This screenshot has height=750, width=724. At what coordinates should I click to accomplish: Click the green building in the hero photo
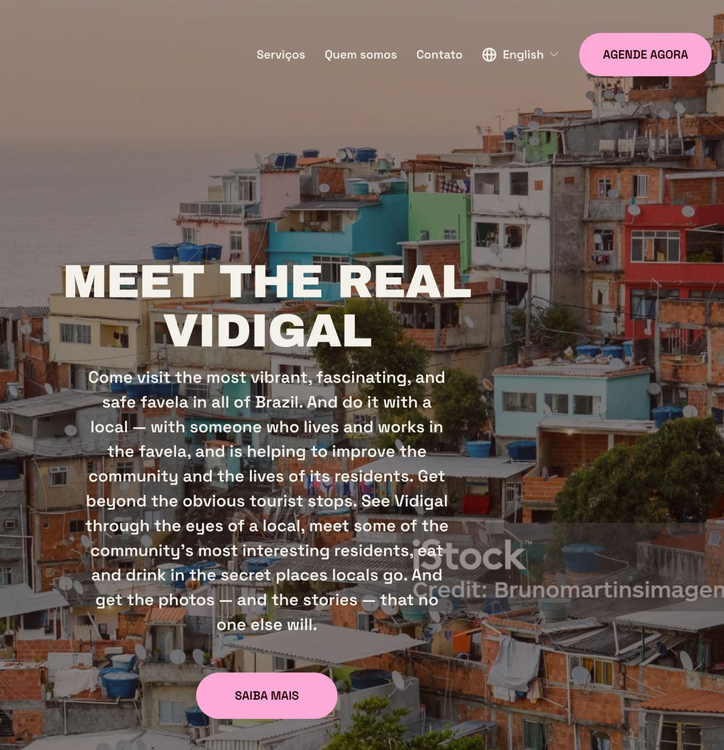coord(439,218)
